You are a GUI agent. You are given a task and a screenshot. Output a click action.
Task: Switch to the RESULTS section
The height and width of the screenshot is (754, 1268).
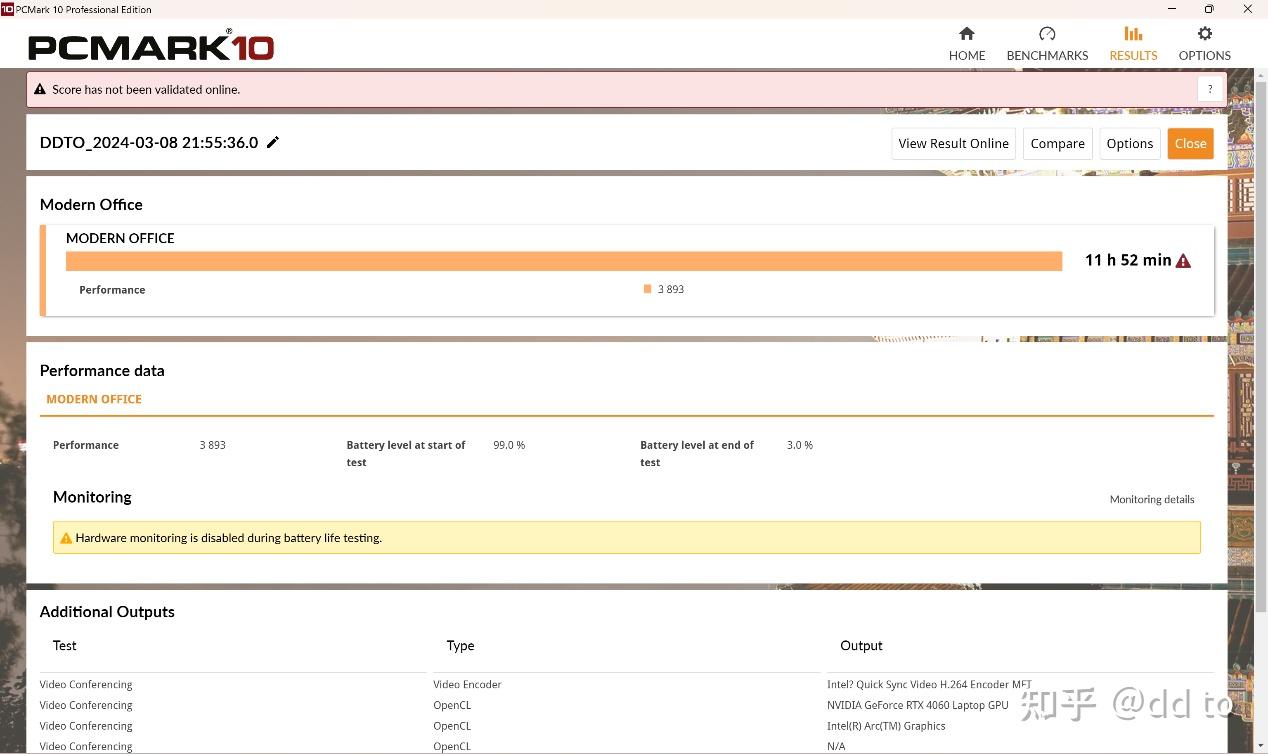coord(1133,44)
